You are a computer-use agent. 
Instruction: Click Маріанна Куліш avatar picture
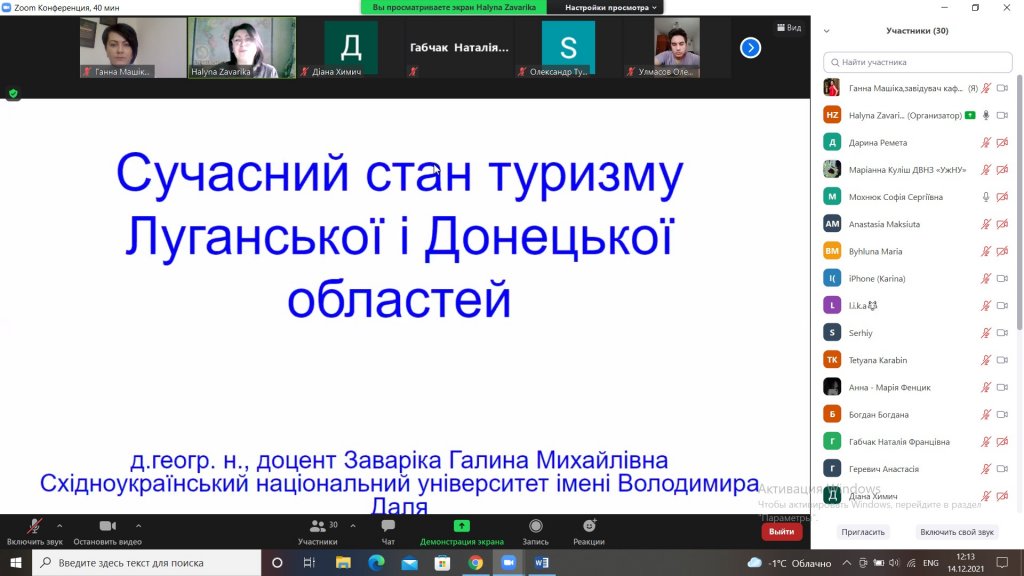[x=832, y=169]
